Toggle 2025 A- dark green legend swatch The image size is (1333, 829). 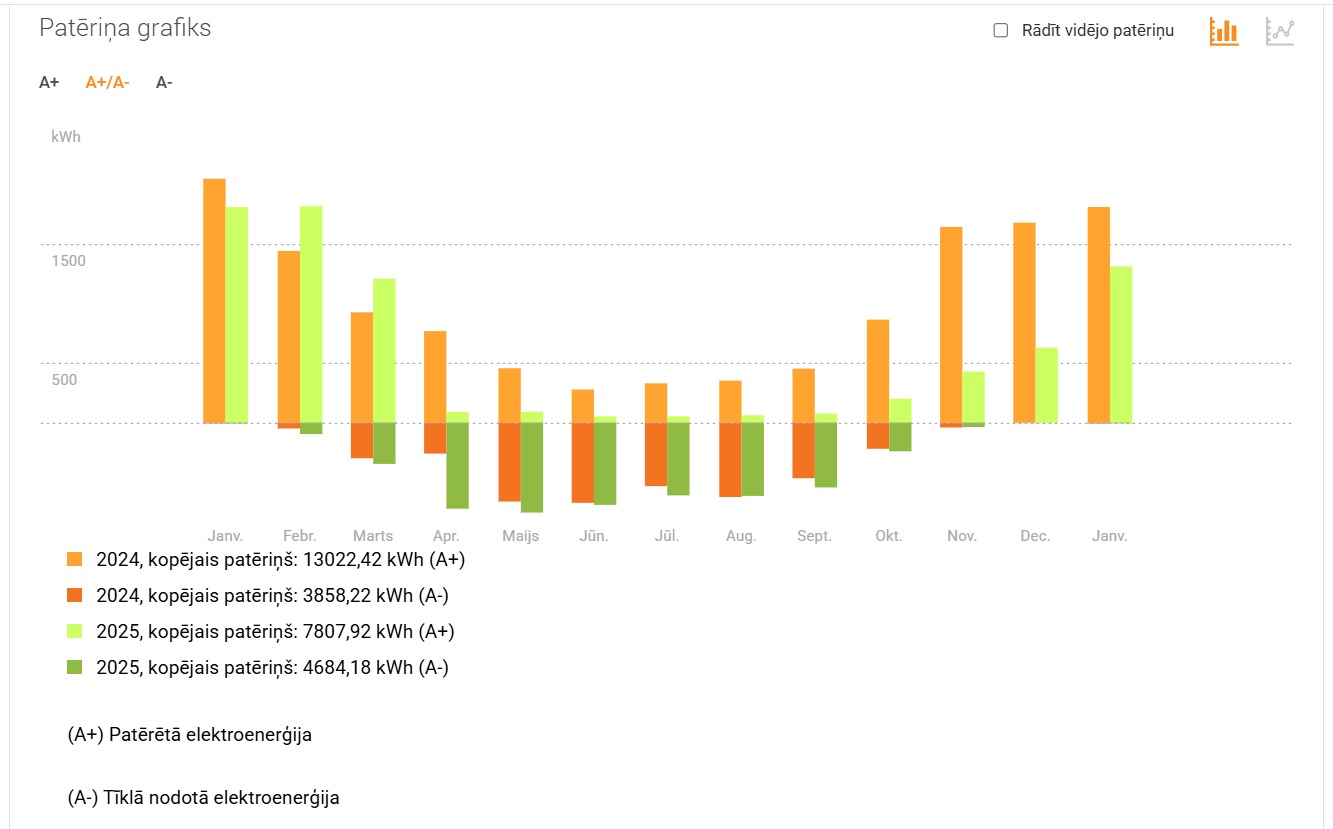75,668
